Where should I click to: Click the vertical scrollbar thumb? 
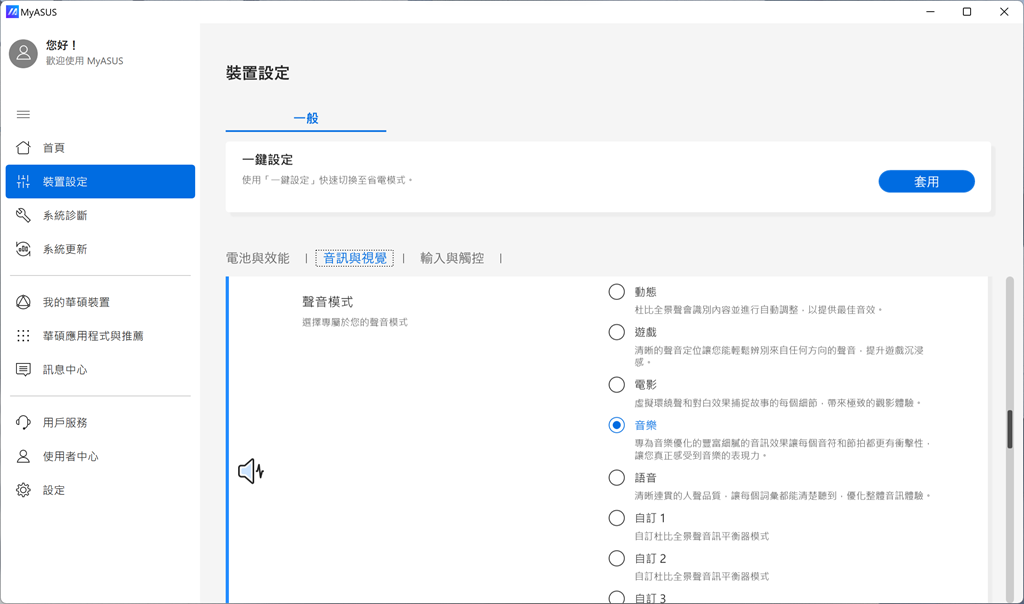pos(1010,428)
